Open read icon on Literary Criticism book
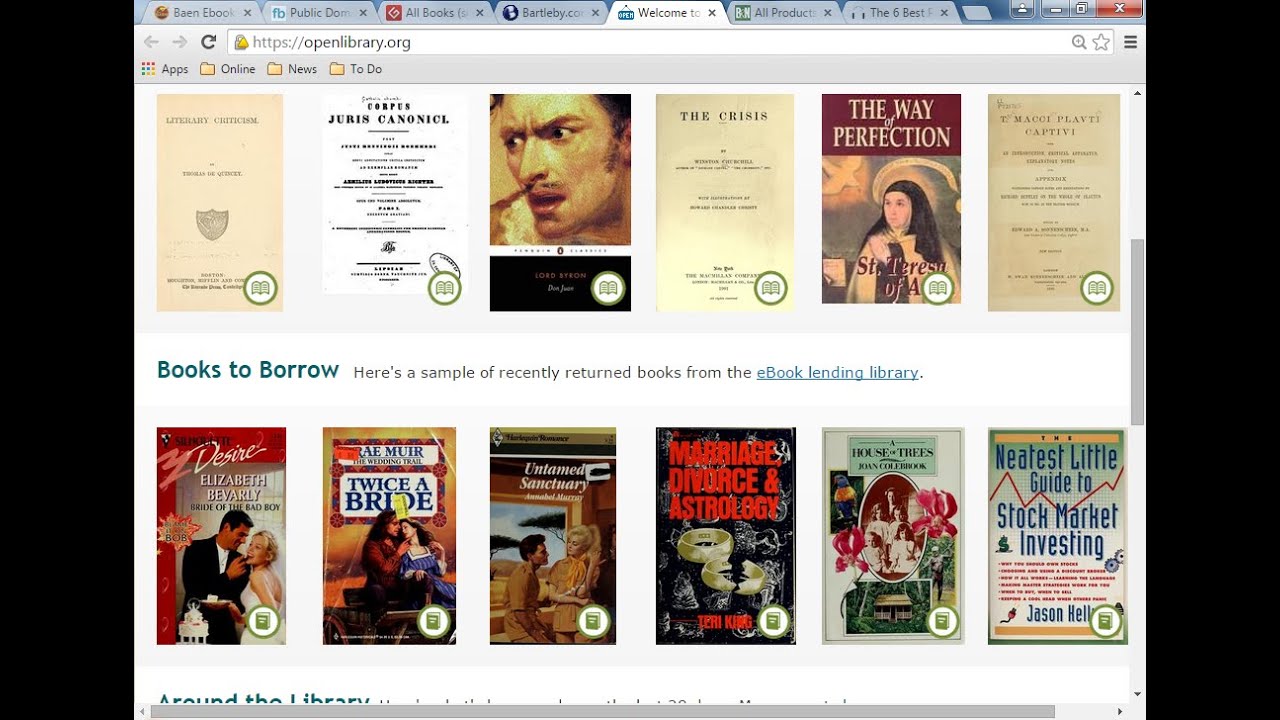 pos(261,288)
